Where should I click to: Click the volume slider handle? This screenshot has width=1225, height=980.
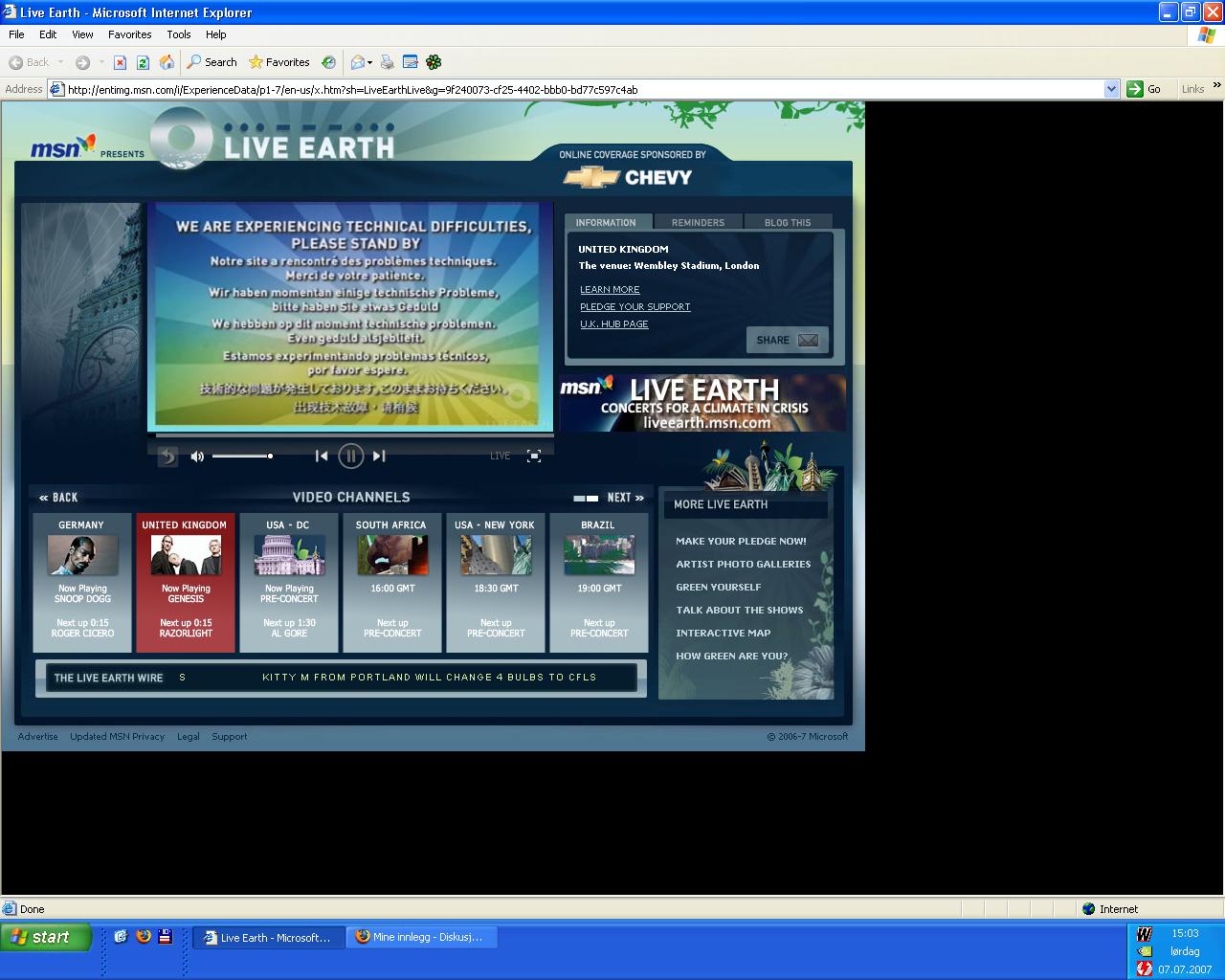[270, 456]
